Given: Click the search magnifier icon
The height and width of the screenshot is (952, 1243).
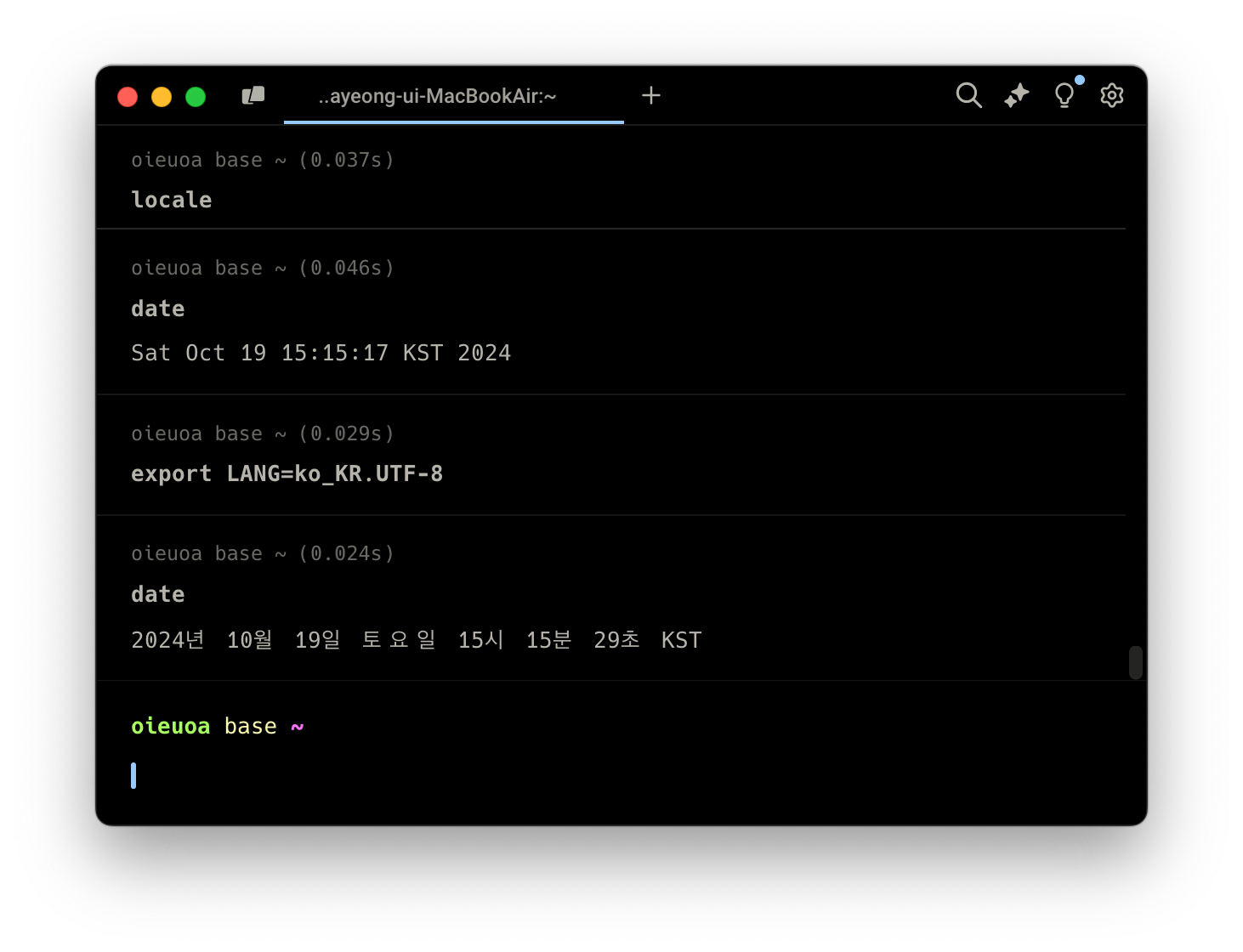Looking at the screenshot, I should coord(968,95).
